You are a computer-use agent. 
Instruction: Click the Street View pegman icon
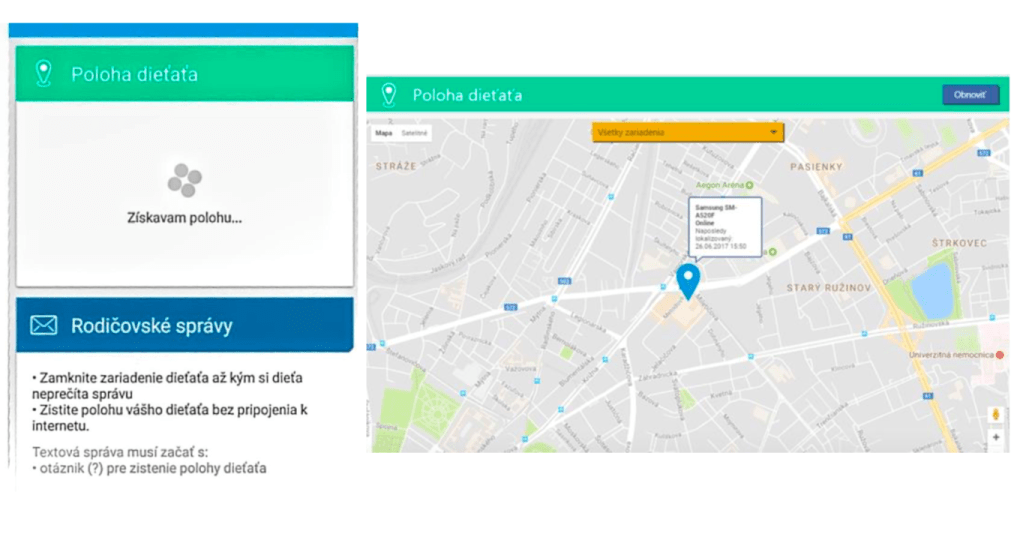click(x=995, y=415)
